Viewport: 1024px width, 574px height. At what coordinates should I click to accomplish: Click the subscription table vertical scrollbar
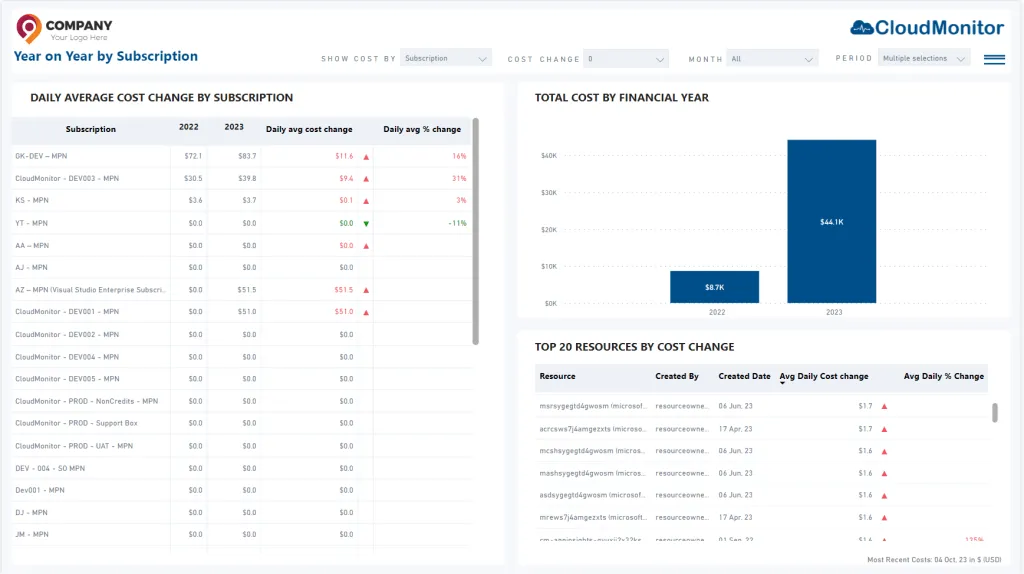pos(475,231)
